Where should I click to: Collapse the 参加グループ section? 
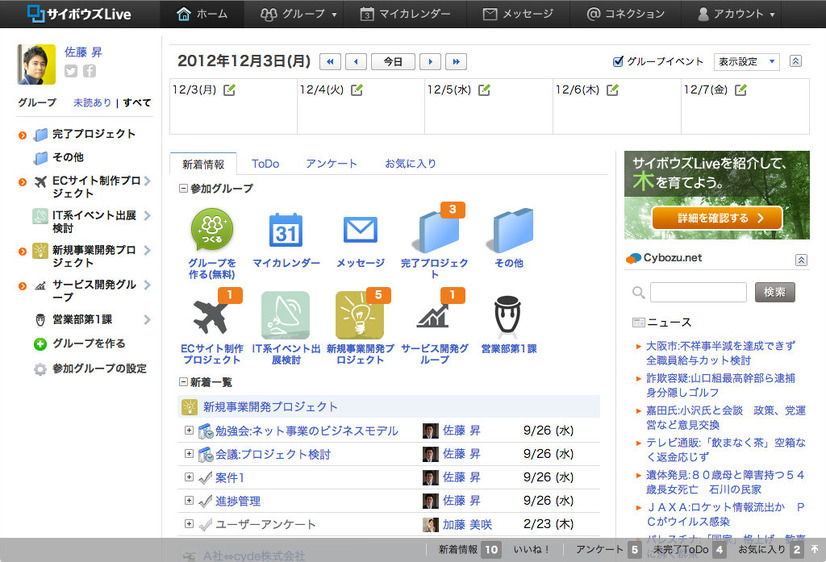tap(183, 188)
